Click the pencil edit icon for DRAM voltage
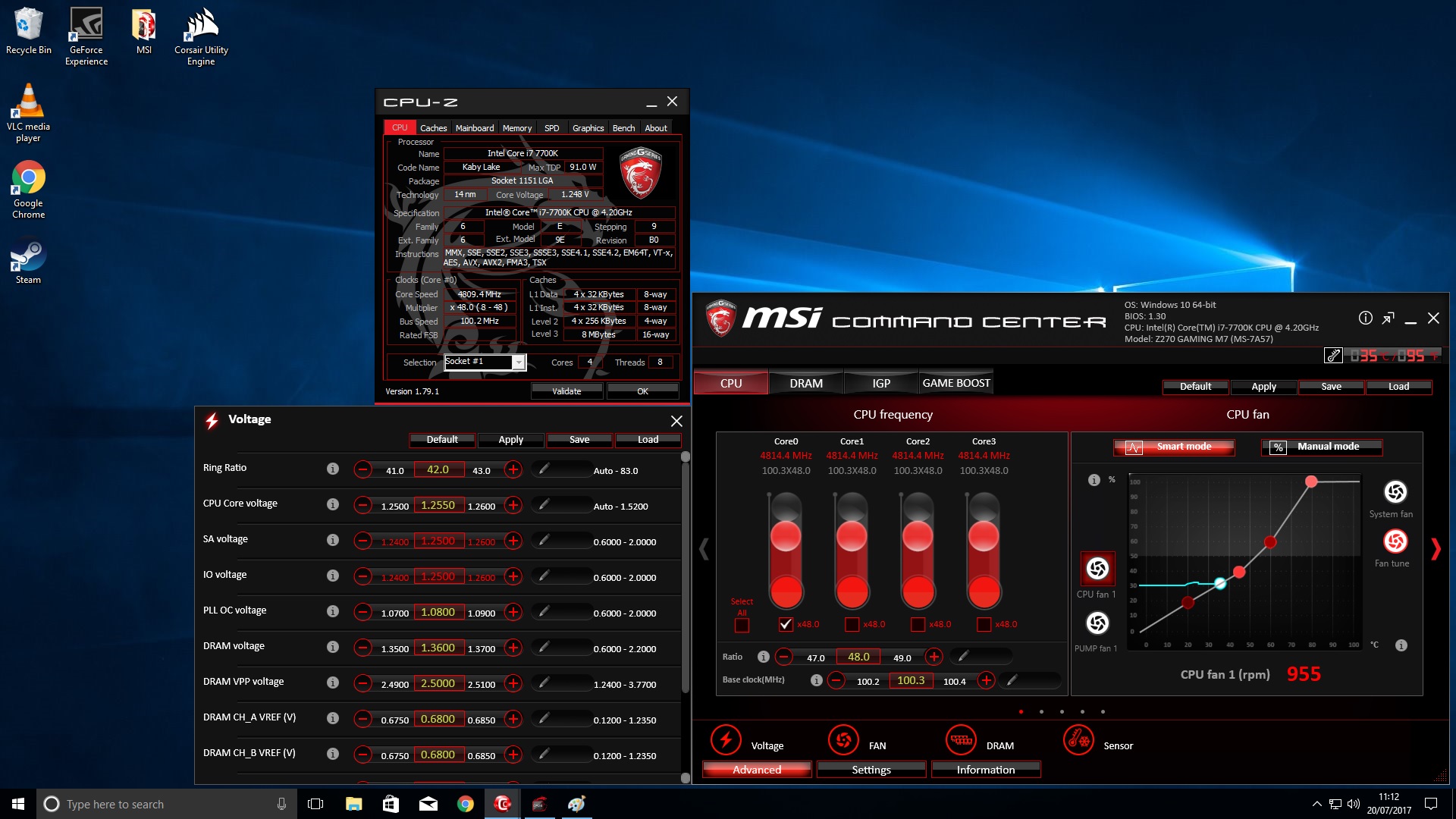Image resolution: width=1456 pixels, height=819 pixels. pyautogui.click(x=544, y=648)
